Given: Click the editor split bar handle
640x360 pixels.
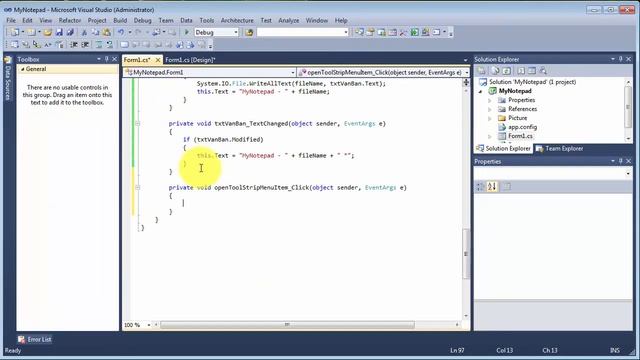Looking at the screenshot, I should coord(466,82).
